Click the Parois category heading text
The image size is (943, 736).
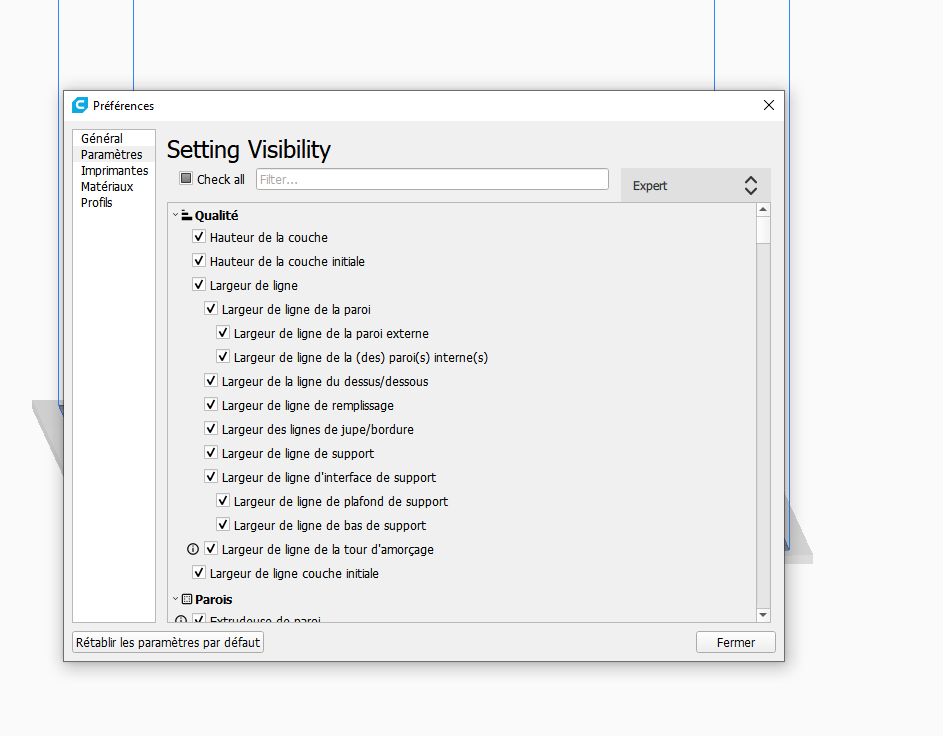(213, 600)
